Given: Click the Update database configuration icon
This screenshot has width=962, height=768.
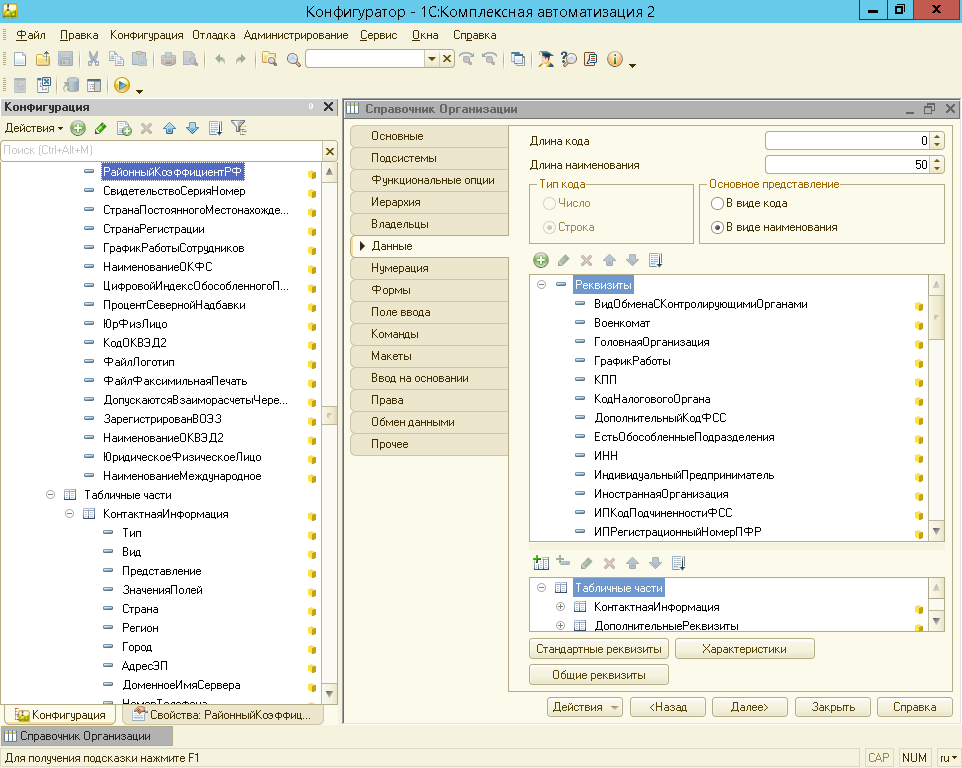Looking at the screenshot, I should click(71, 85).
